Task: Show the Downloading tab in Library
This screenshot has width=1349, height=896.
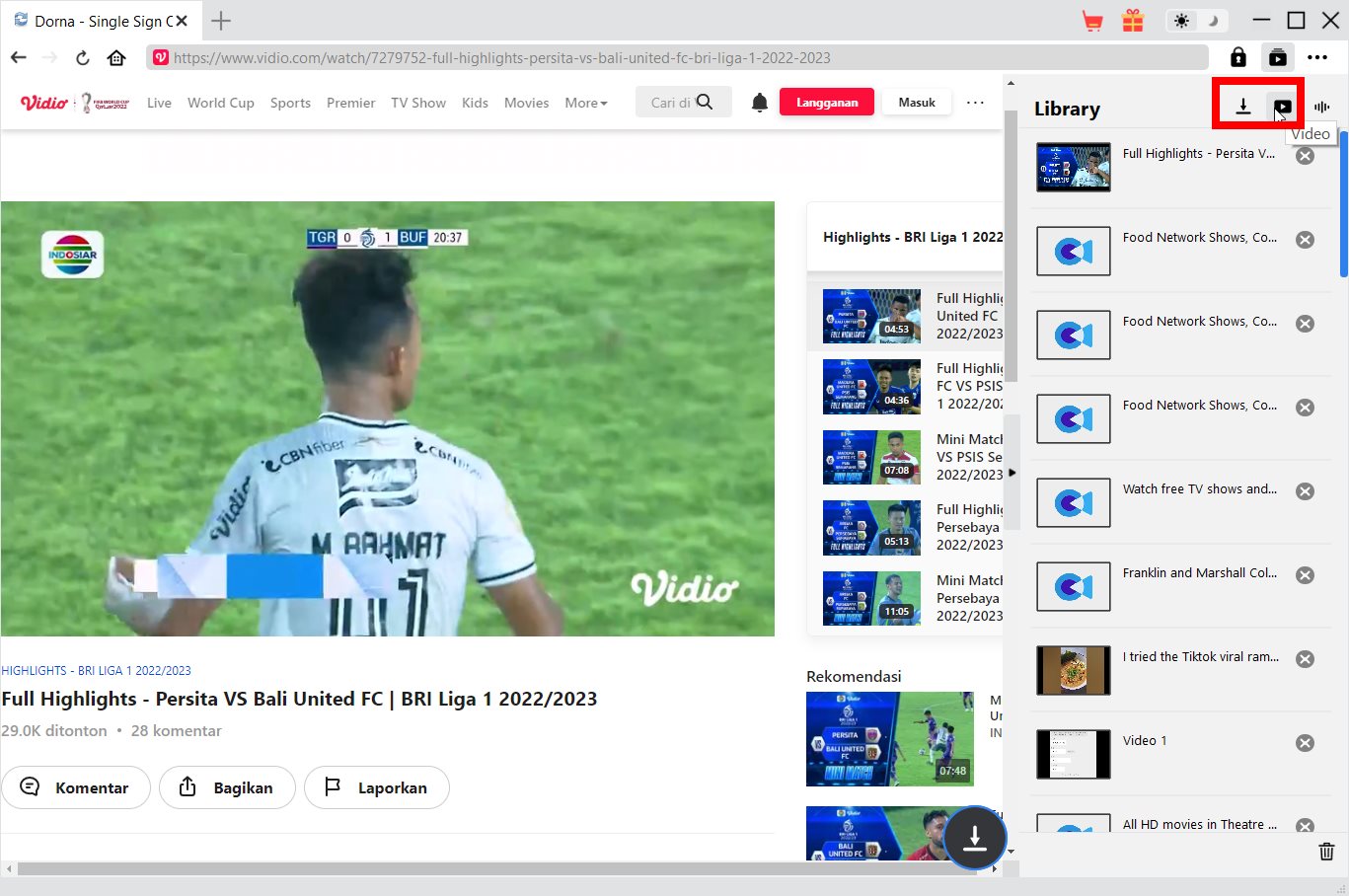Action: coord(1243,107)
